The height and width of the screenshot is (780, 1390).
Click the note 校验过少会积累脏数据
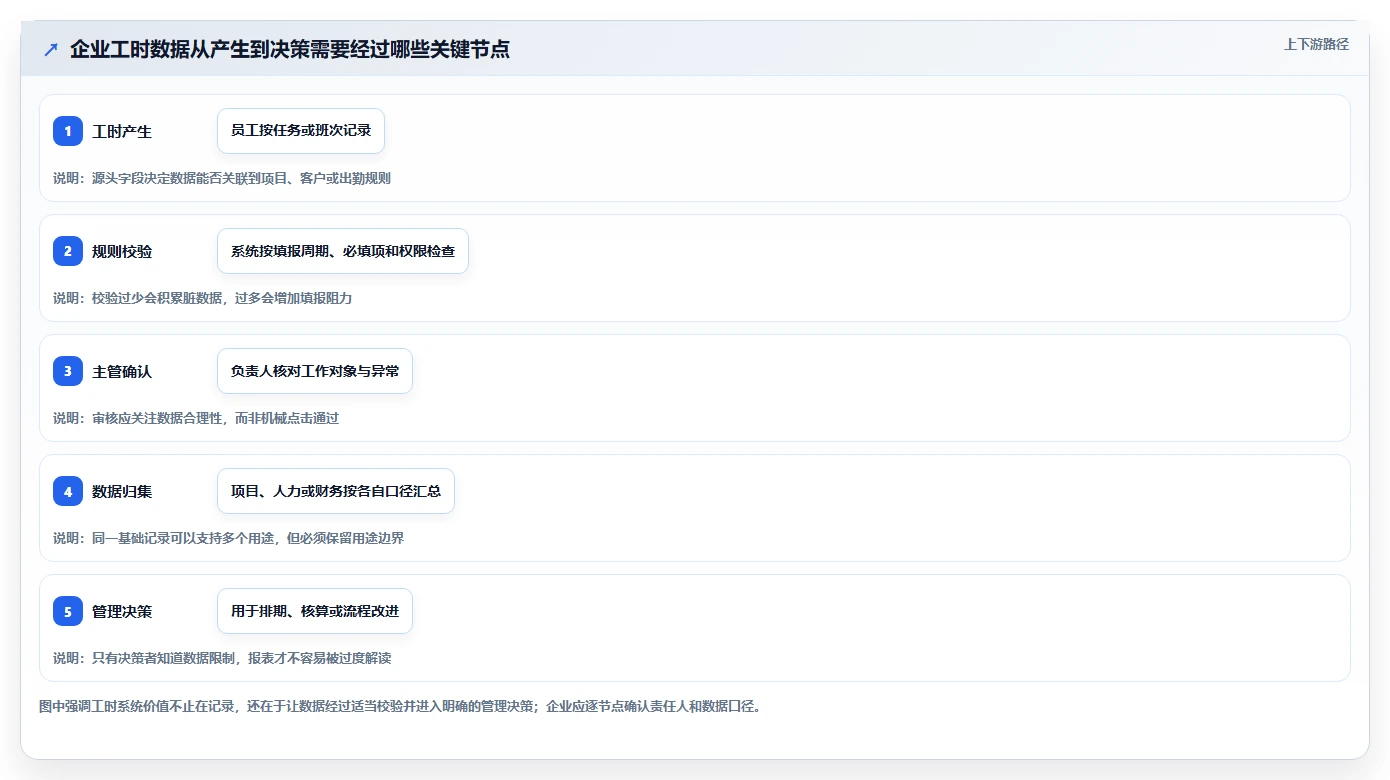203,298
